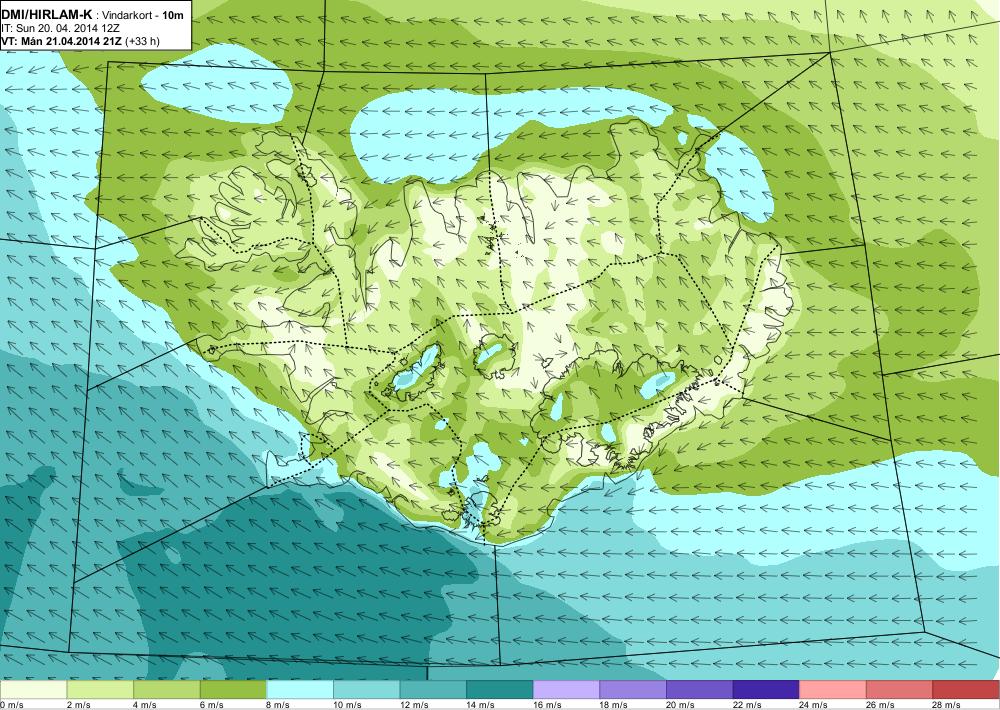Click the '24 m/s' legend label
Screen dimensions: 1000x710
814,705
